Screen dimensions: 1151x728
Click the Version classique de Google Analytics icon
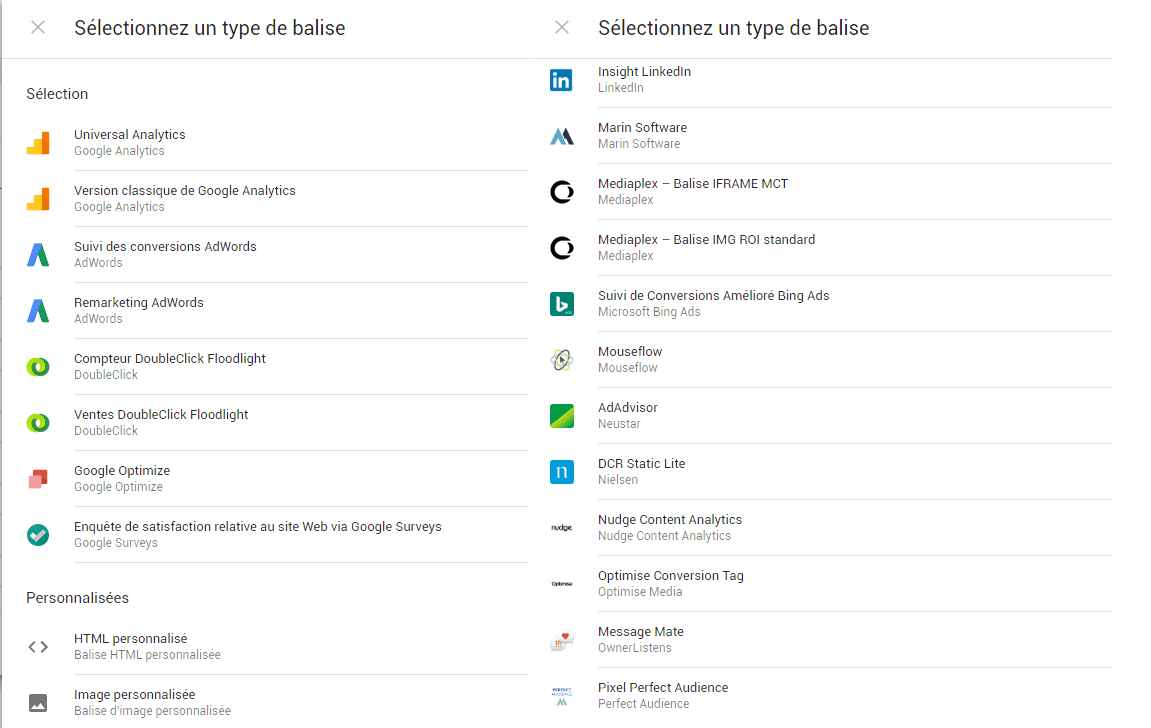click(x=38, y=199)
